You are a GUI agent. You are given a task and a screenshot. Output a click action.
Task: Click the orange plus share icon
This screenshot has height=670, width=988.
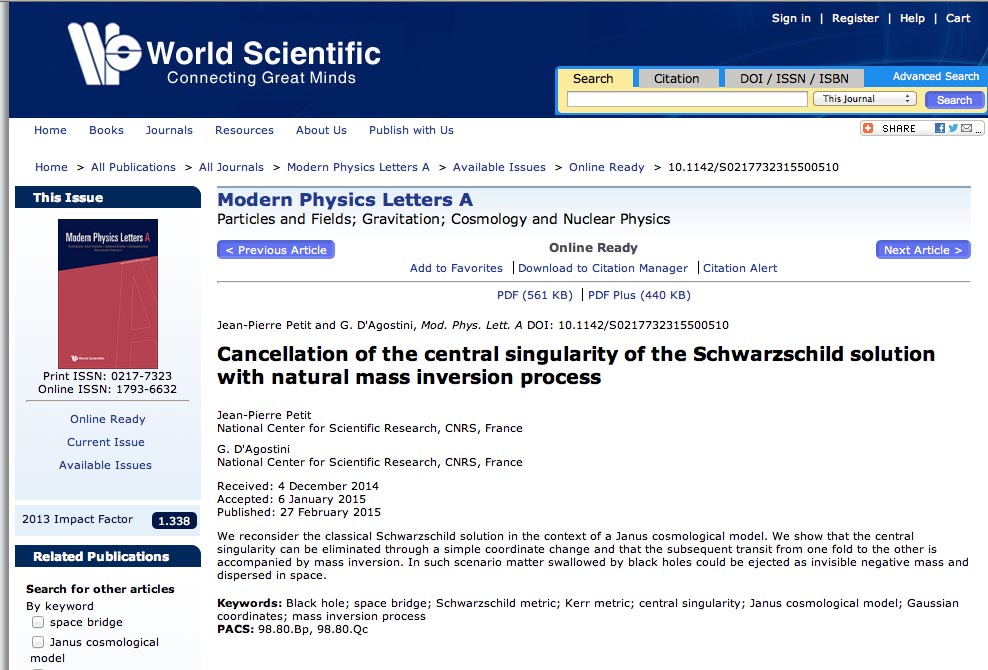click(868, 129)
